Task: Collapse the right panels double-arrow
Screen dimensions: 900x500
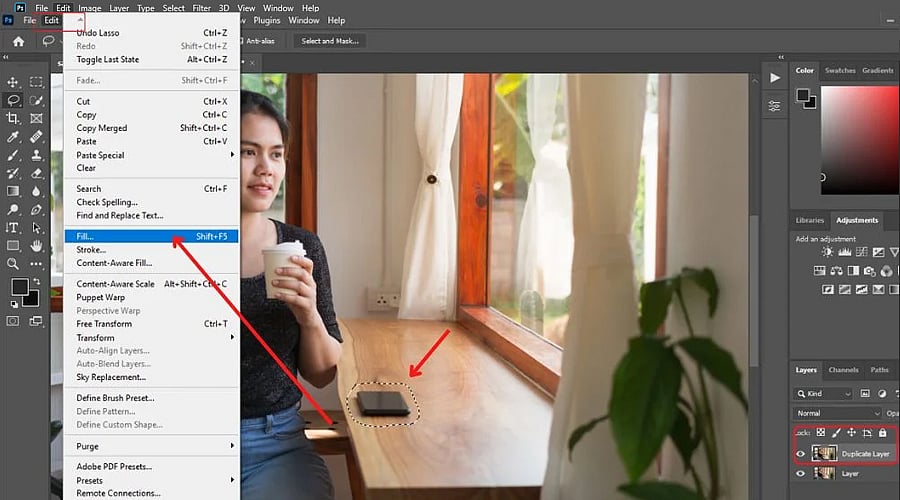Action: click(781, 57)
